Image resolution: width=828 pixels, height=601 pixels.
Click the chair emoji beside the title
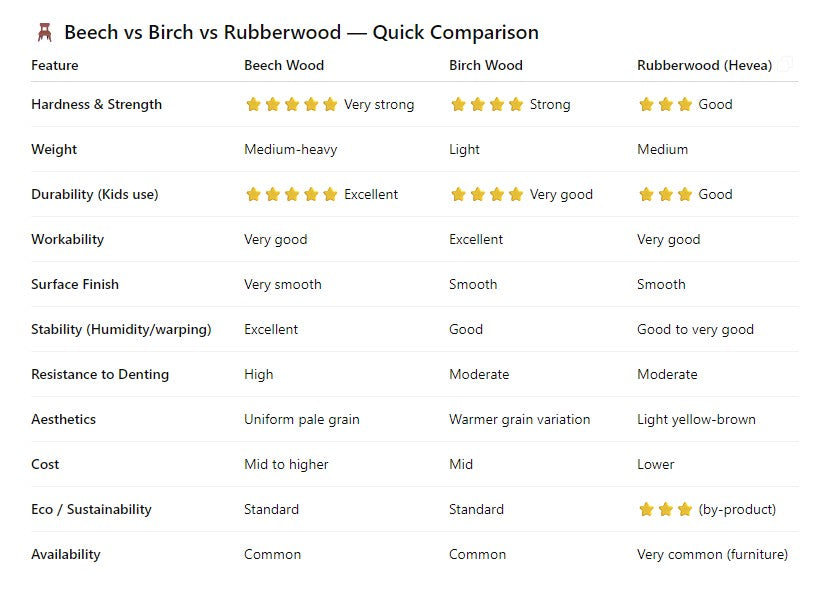pyautogui.click(x=44, y=33)
